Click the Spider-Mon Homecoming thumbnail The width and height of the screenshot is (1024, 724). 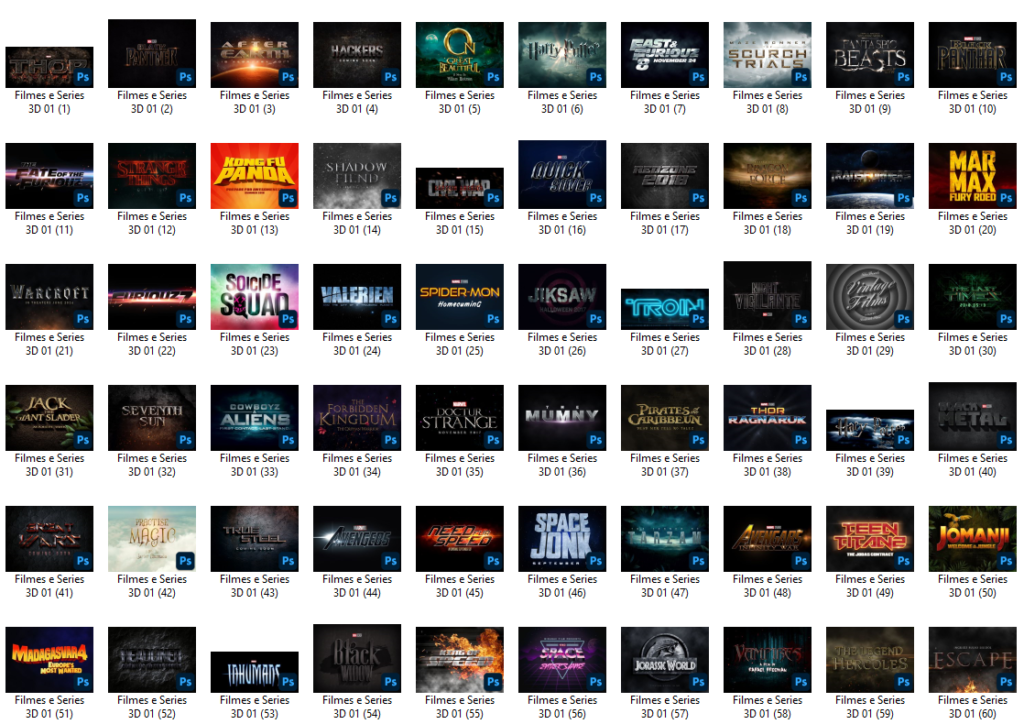(x=460, y=297)
